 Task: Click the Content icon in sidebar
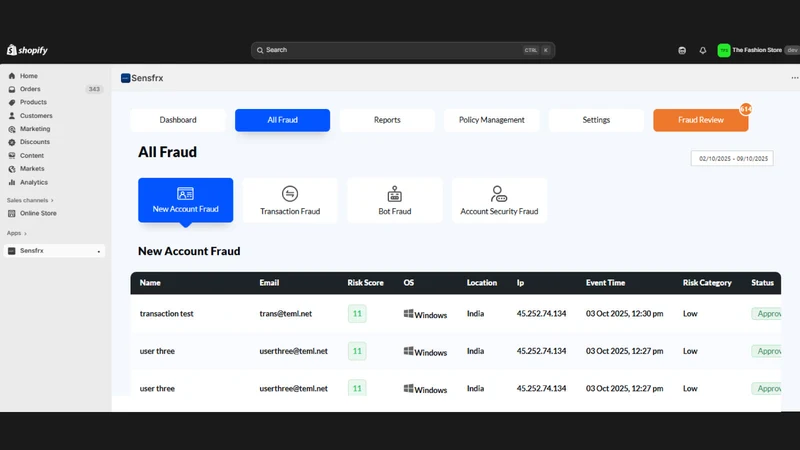coord(12,156)
